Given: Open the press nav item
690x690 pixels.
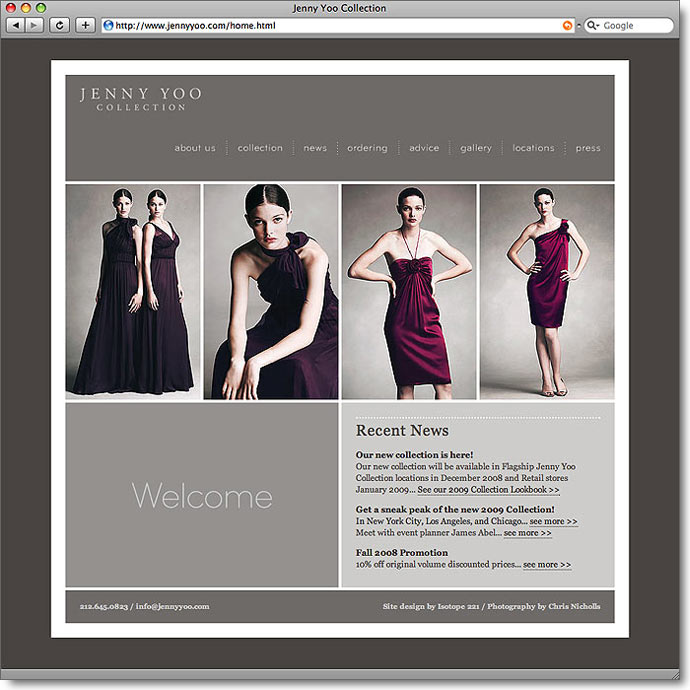Looking at the screenshot, I should coord(588,148).
